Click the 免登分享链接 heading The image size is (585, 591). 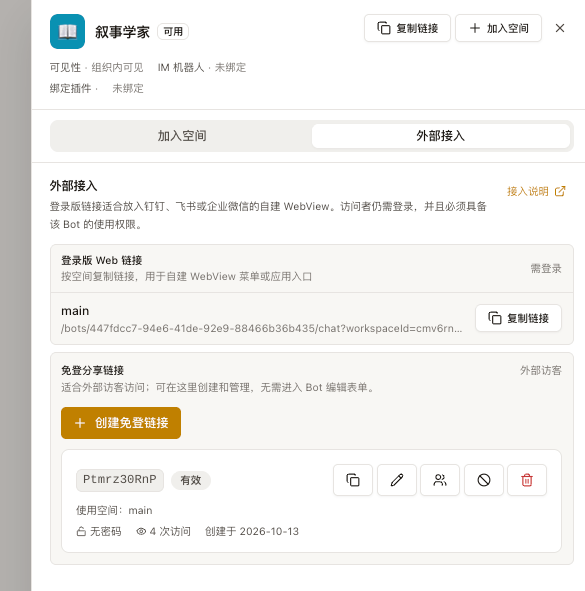click(x=92, y=371)
